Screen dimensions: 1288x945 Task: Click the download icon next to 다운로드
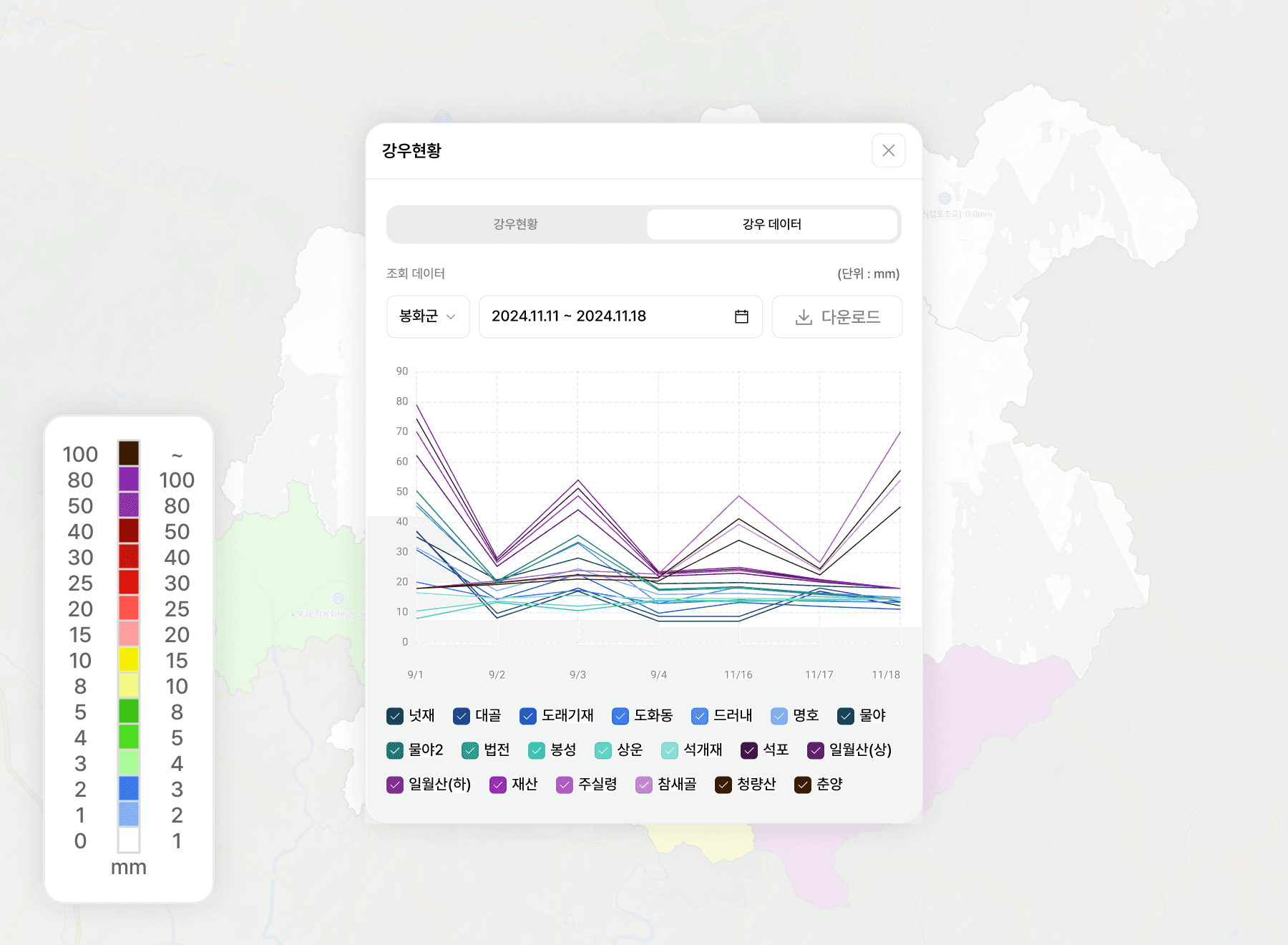[x=804, y=317]
